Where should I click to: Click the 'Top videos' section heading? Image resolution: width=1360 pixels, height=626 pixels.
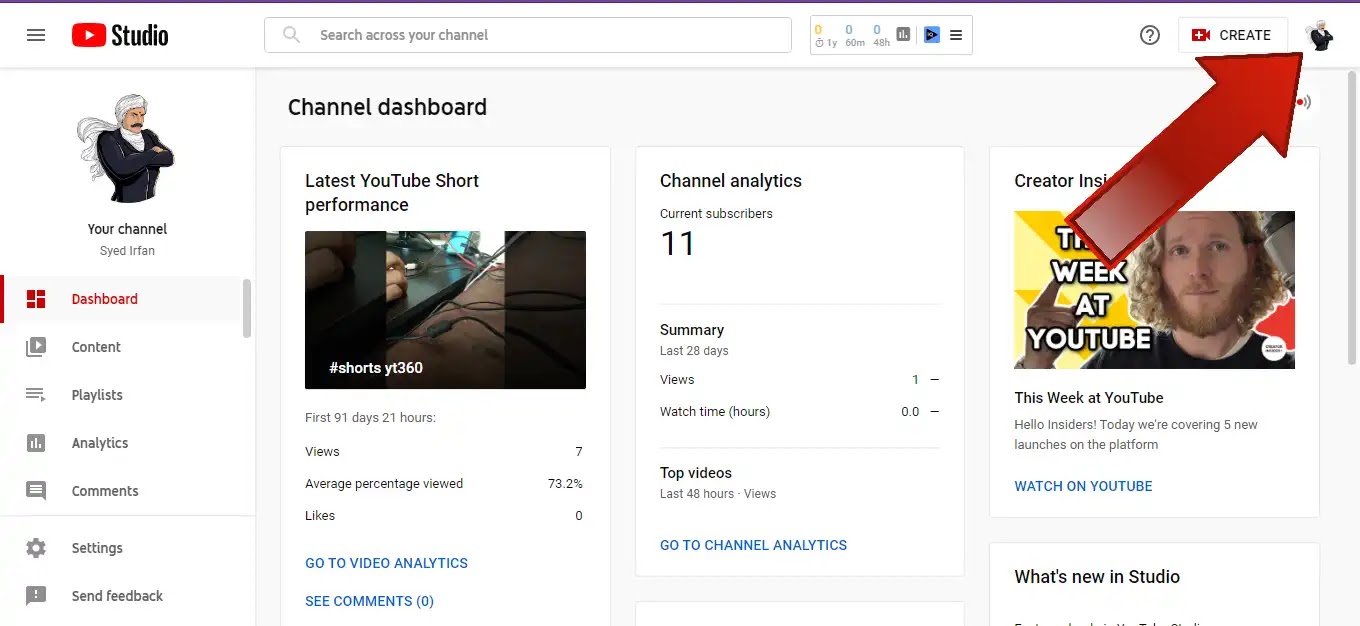coord(696,473)
